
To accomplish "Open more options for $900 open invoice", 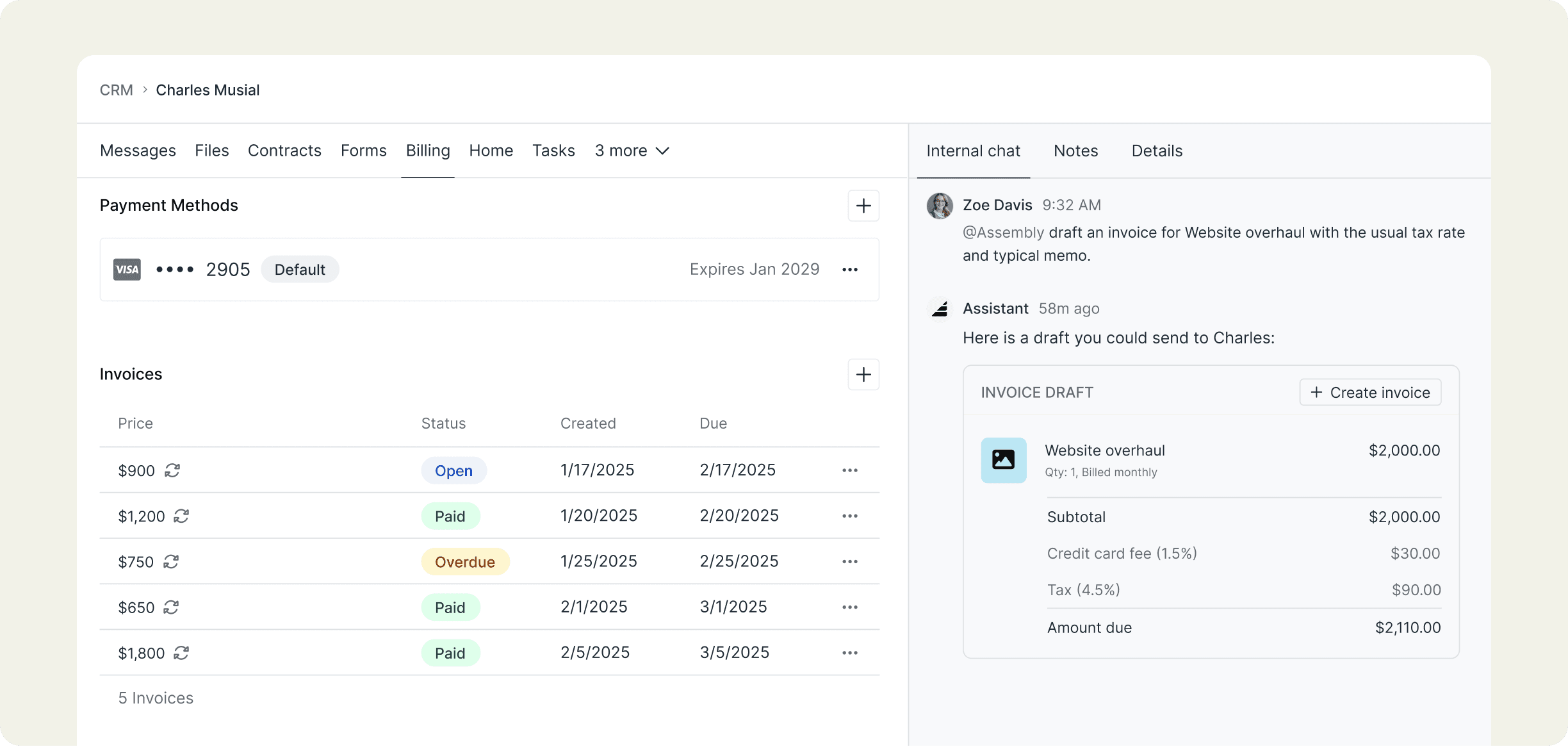I will tap(849, 470).
